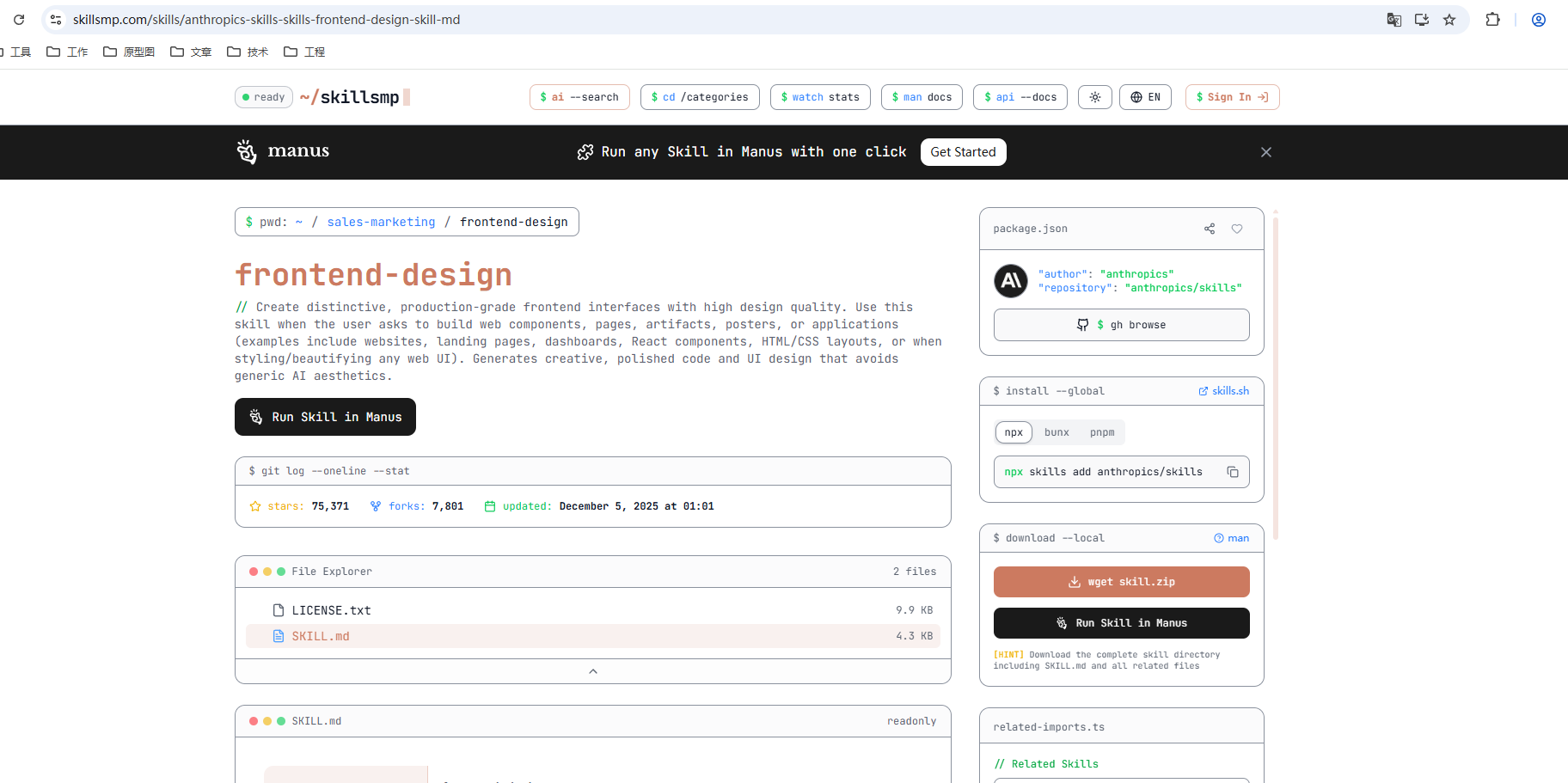Toggle the light/dark theme with sun icon
The height and width of the screenshot is (783, 1568).
click(1094, 96)
